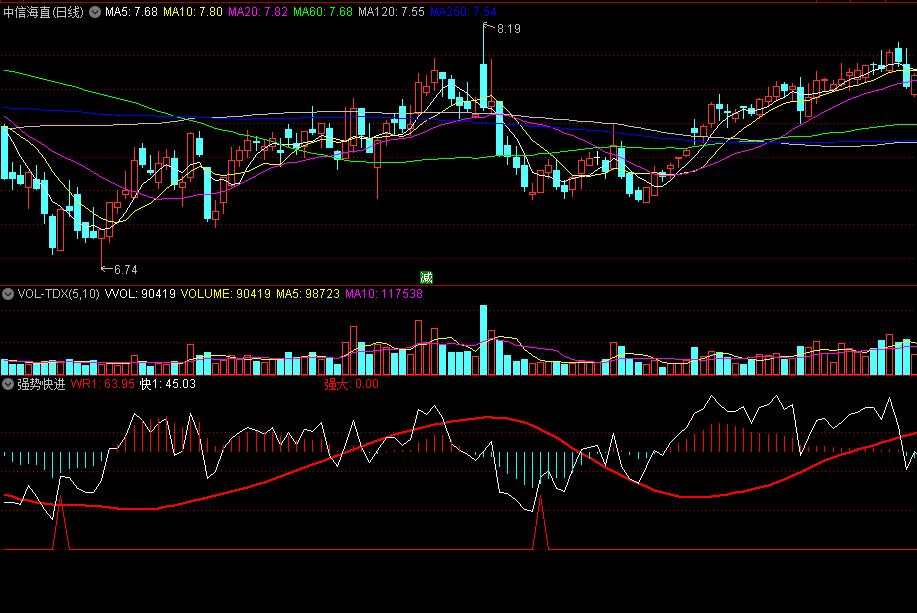Click the 6.74 low price annotation
Screen dimensions: 917x613
tap(125, 270)
